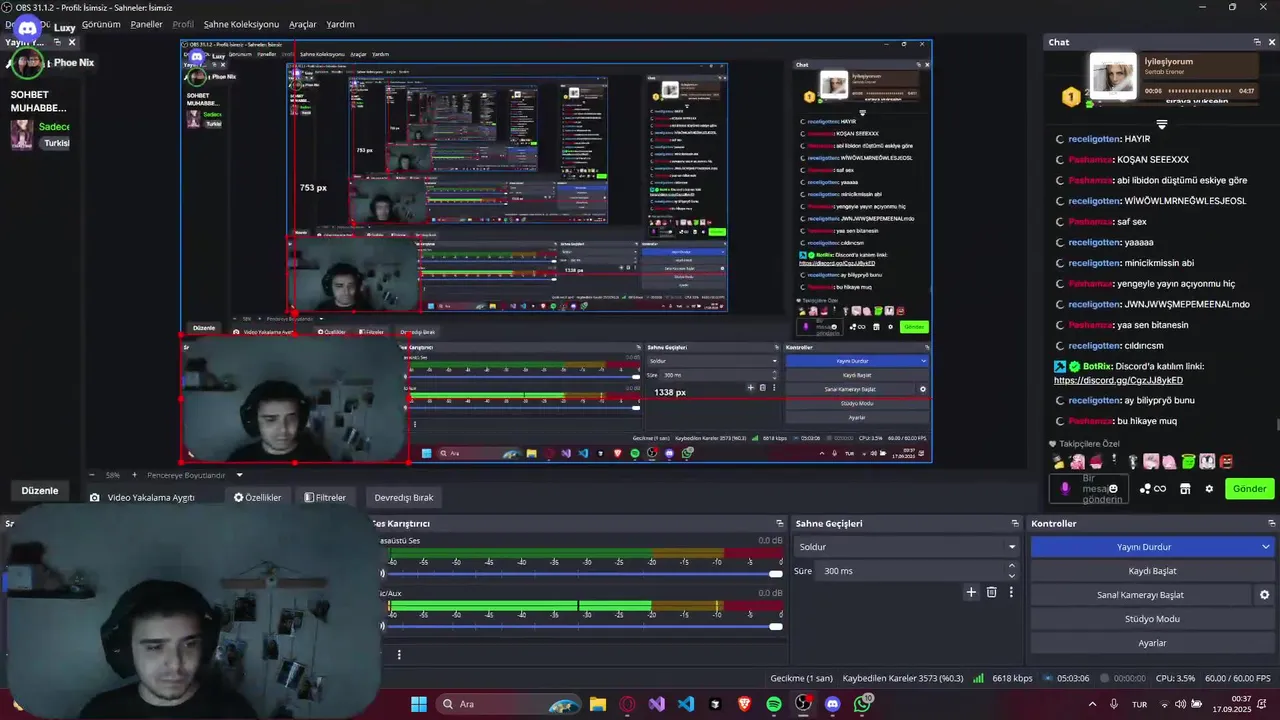Click the chat settings gear icon
This screenshot has width=1280, height=720.
point(1209,489)
